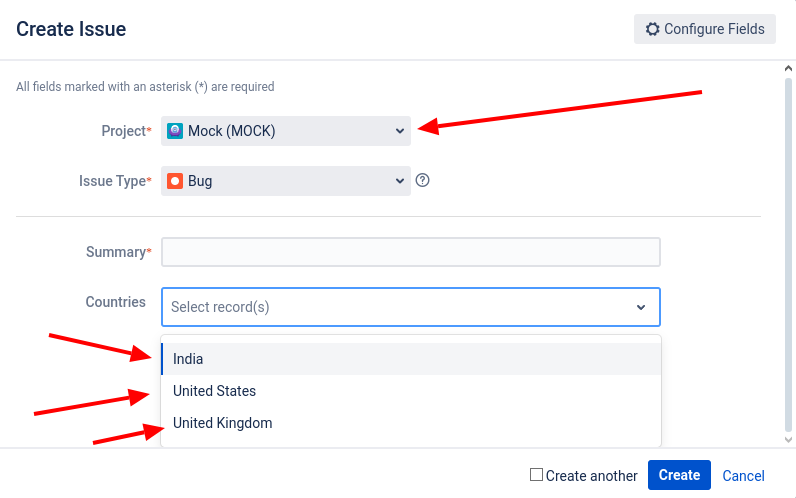Open the Issue Type help question-mark icon
Screen dimensions: 796x498
coord(422,180)
